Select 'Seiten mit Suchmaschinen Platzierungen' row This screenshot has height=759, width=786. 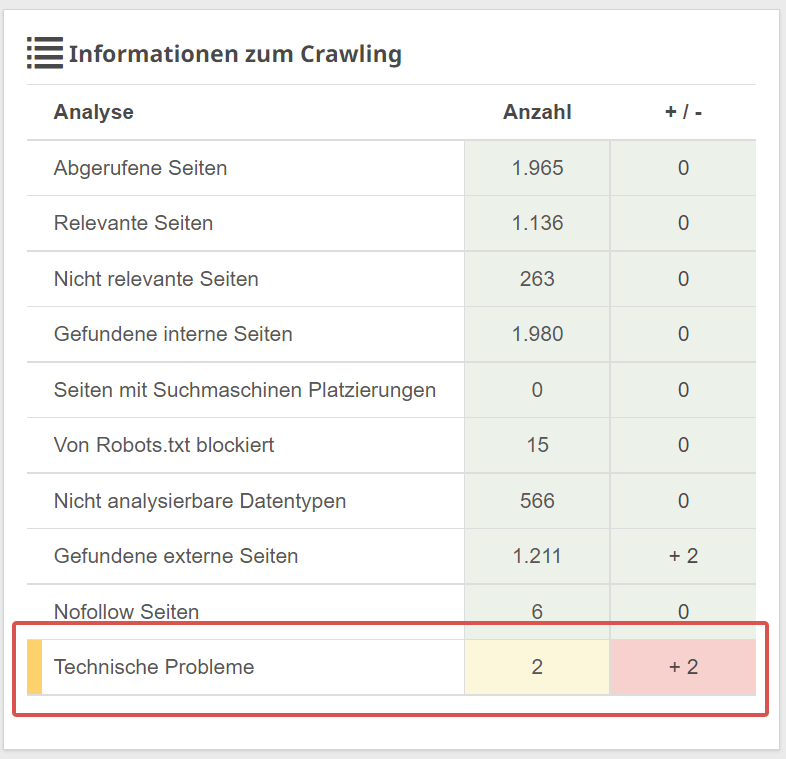click(x=391, y=390)
